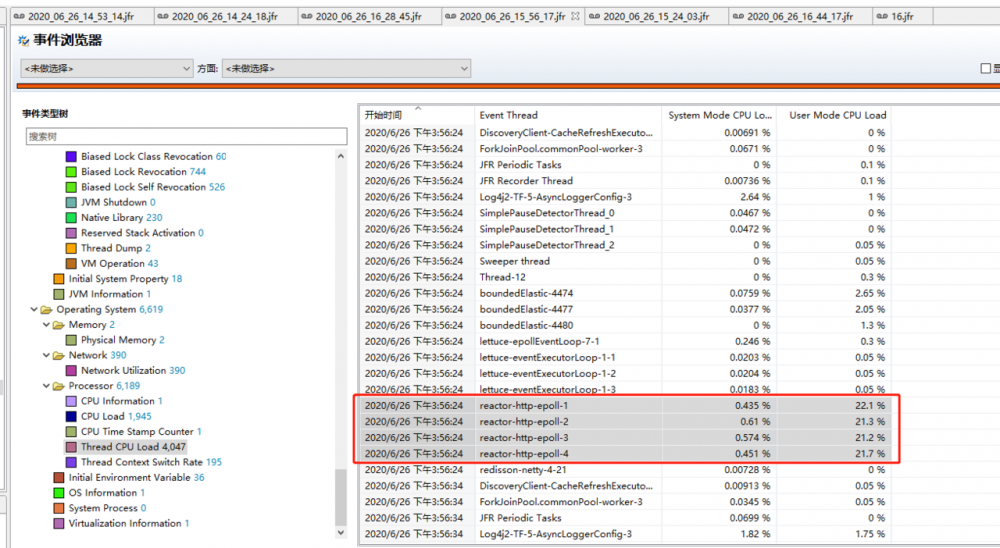Switch to the 2020_06_26_15_24_03.jfr tab

pyautogui.click(x=656, y=17)
